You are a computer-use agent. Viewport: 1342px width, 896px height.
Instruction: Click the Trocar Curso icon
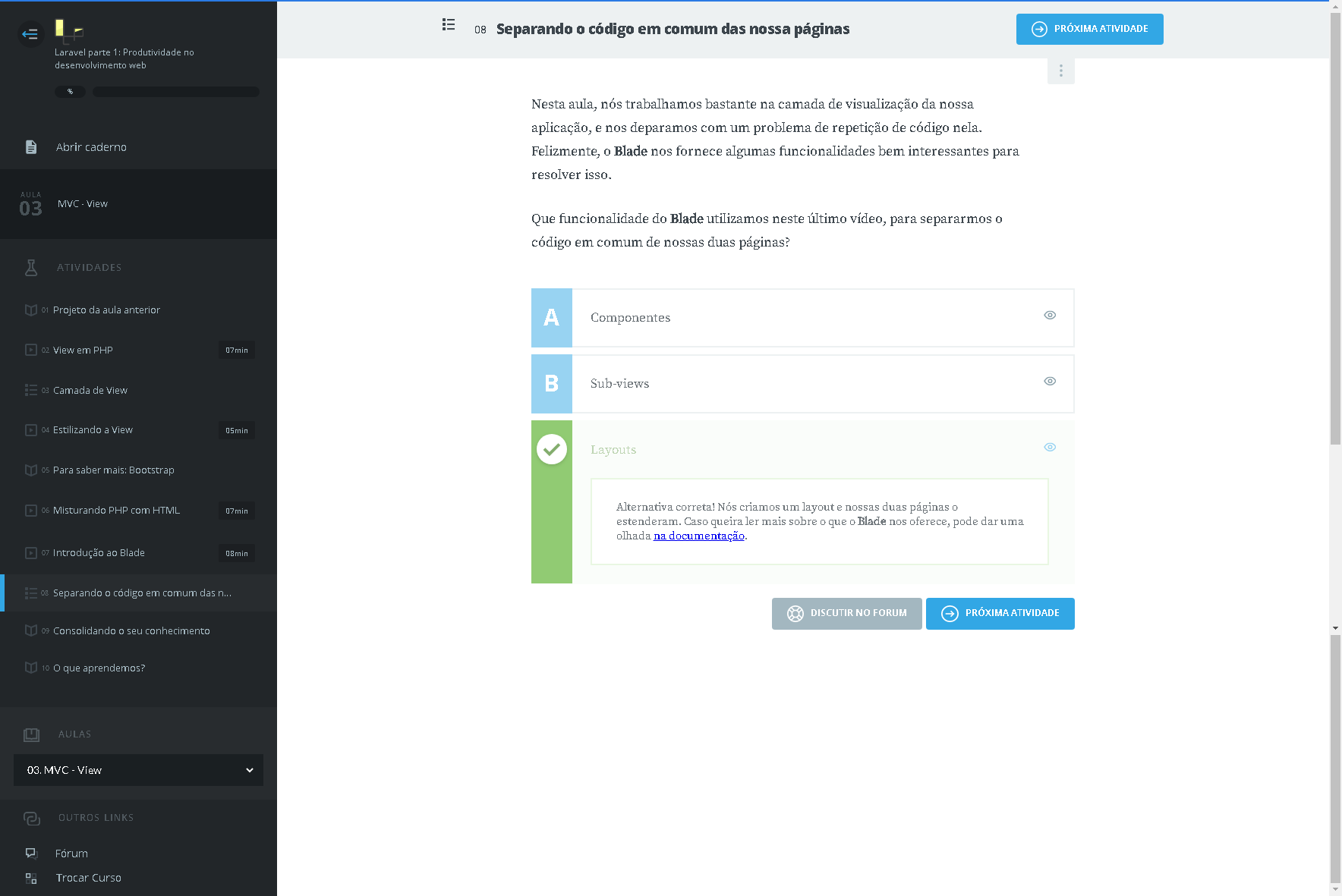click(x=31, y=878)
